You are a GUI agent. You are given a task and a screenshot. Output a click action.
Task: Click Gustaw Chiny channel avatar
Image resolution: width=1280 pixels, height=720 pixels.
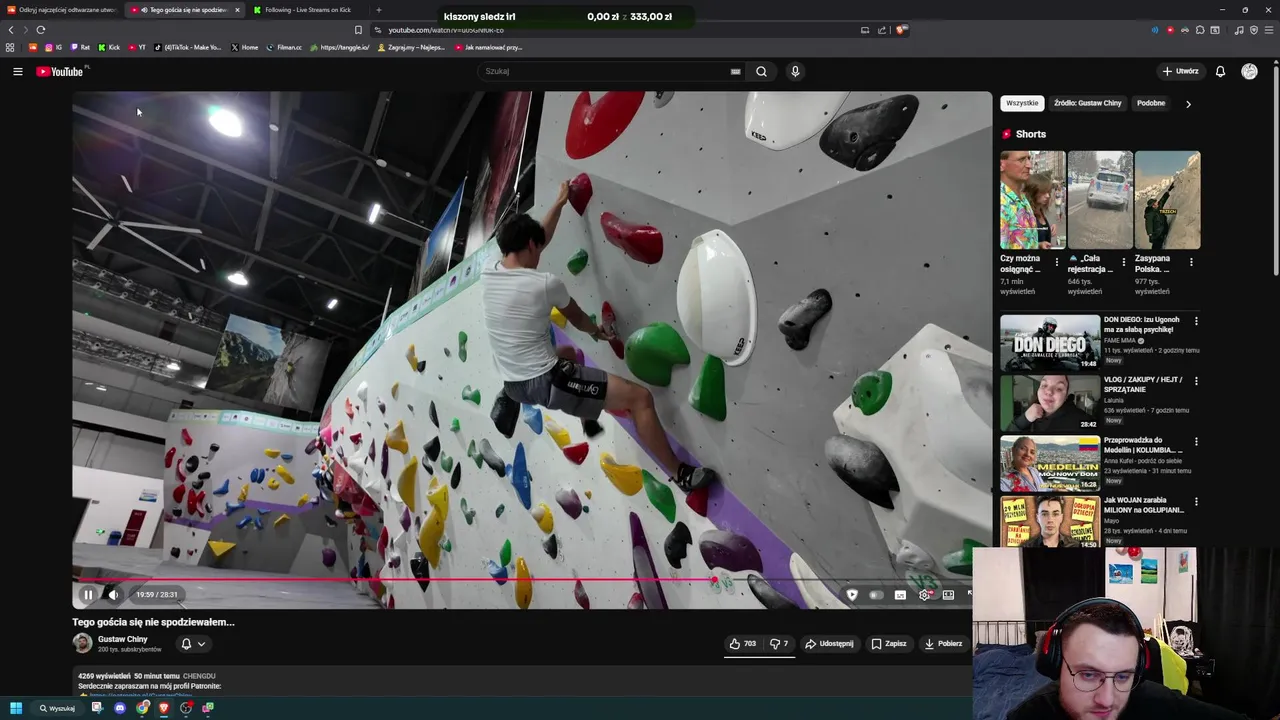click(x=82, y=643)
